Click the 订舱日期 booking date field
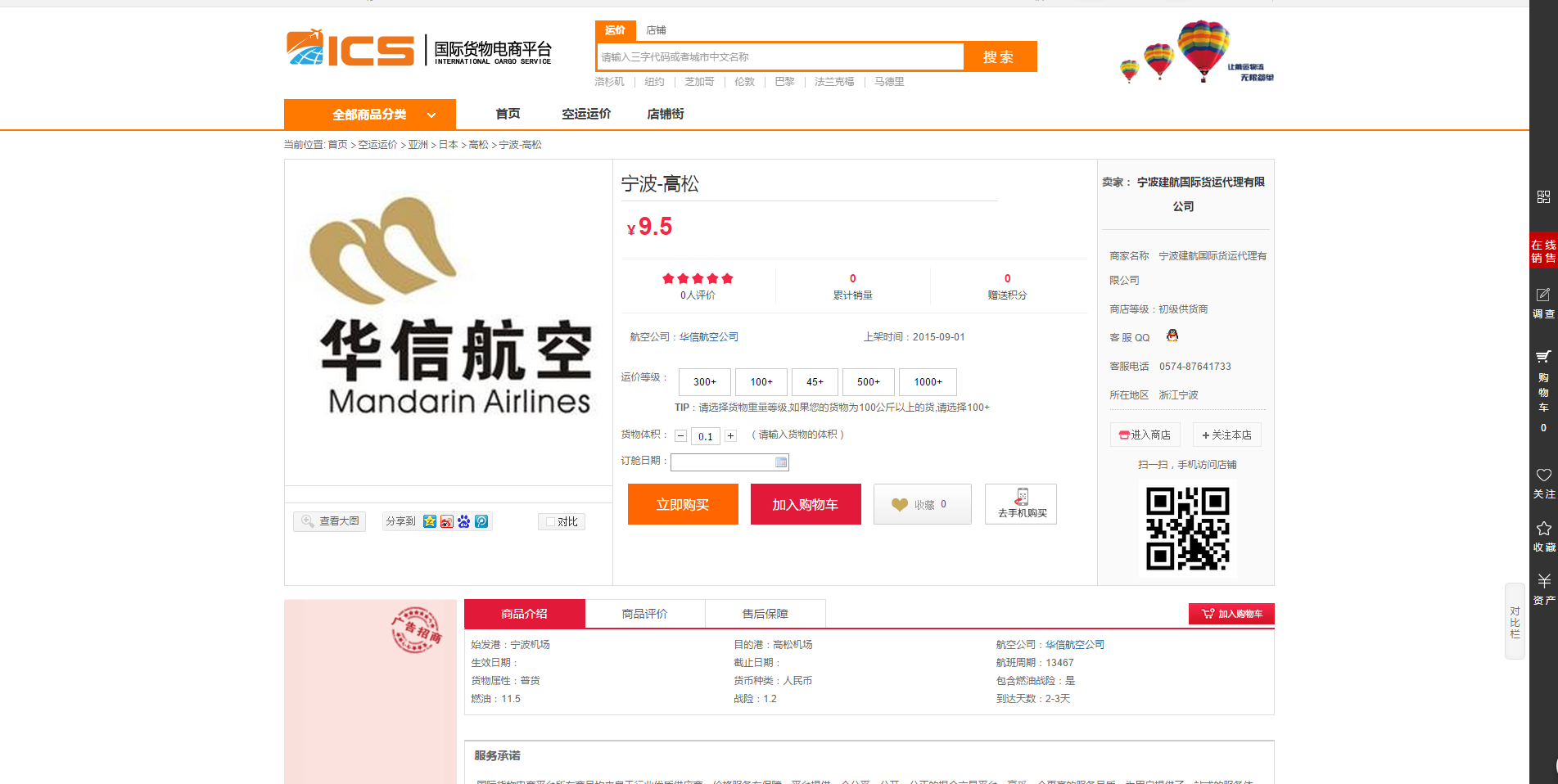This screenshot has height=784, width=1558. [x=729, y=462]
